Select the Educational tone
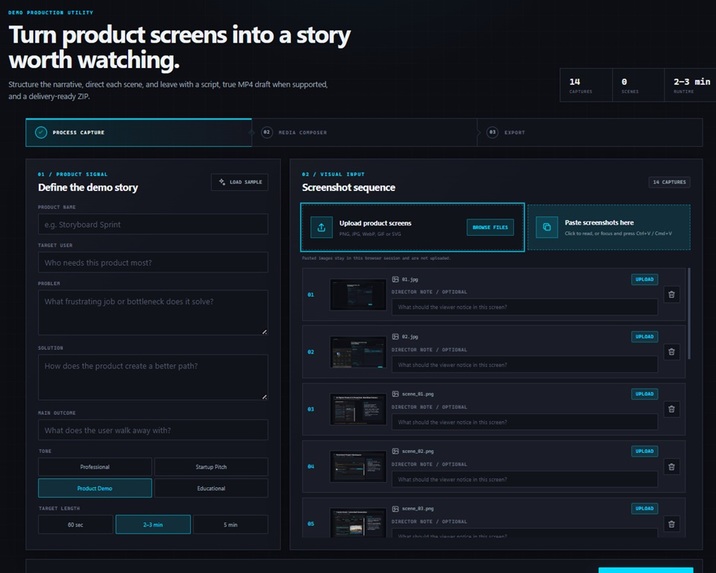 click(211, 488)
